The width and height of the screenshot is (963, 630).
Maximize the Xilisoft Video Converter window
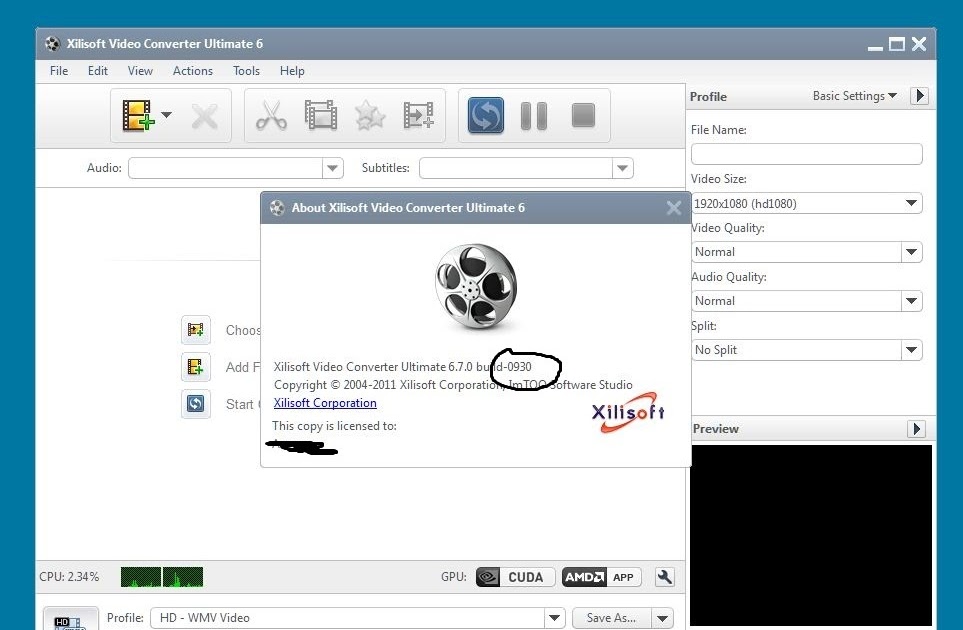(x=897, y=44)
